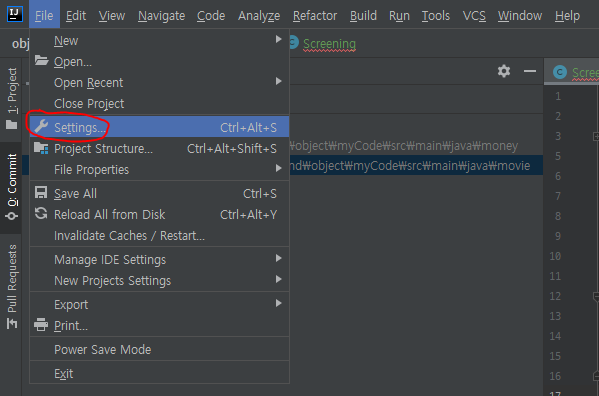599x396 pixels.
Task: Choose Project Structure... menu entry
Action: click(159, 148)
